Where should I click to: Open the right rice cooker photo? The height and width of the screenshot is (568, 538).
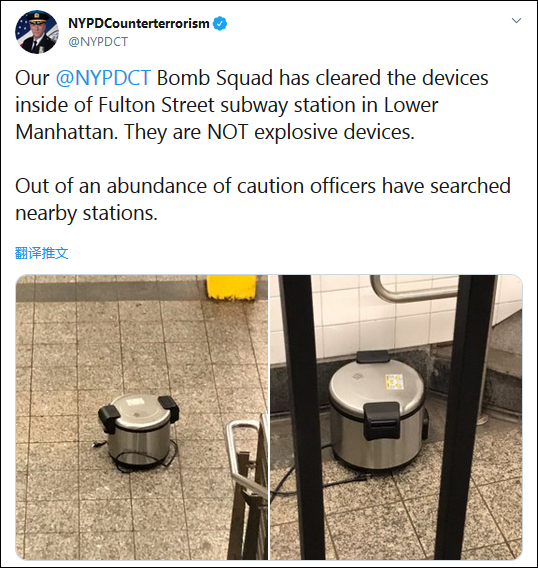coord(396,417)
